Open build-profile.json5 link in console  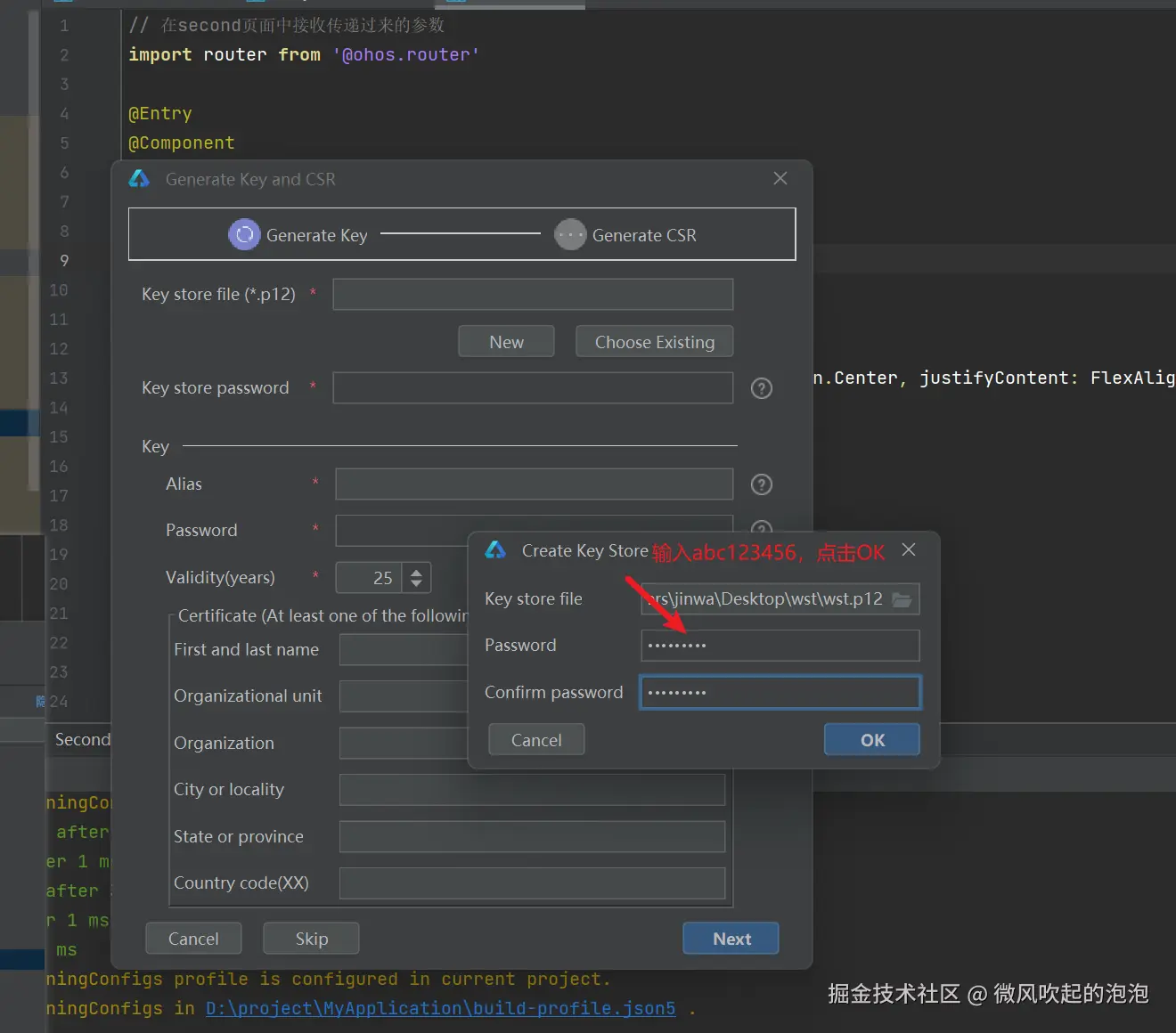440,1008
